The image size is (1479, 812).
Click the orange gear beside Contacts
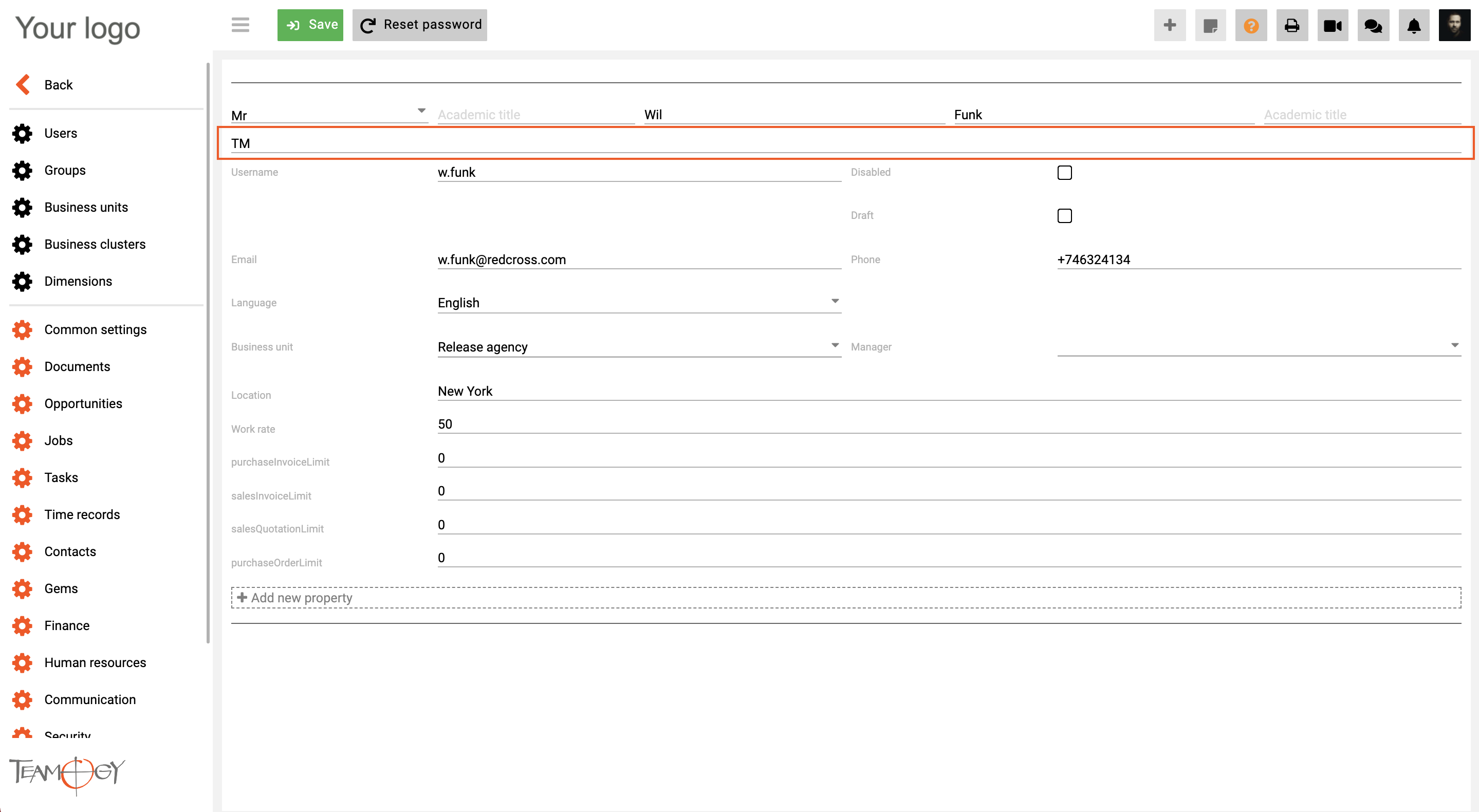[x=23, y=552]
